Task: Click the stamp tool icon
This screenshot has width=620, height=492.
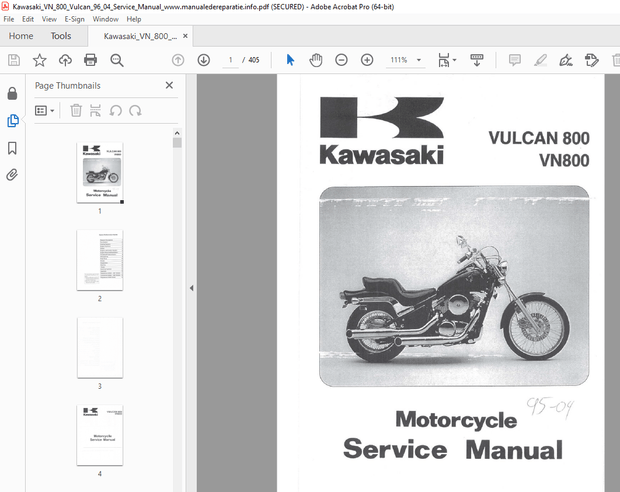Action: click(x=592, y=60)
